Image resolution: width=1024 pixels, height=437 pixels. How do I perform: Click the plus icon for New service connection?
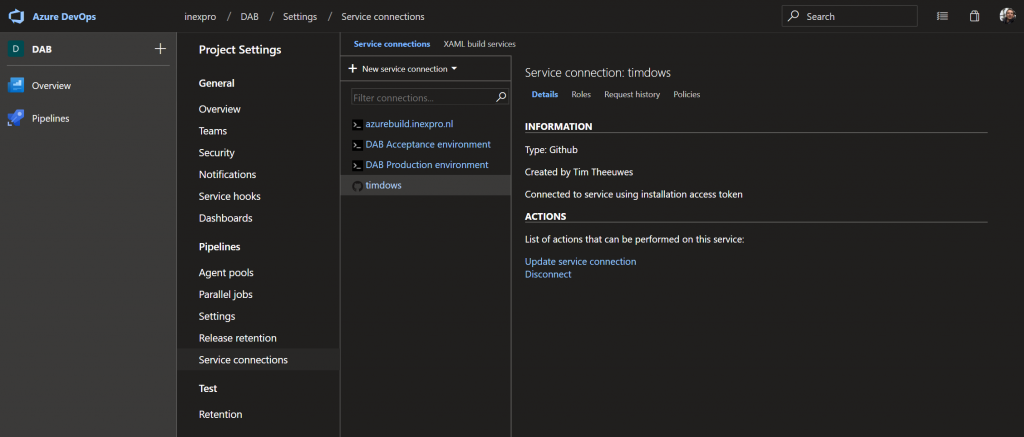pyautogui.click(x=353, y=69)
